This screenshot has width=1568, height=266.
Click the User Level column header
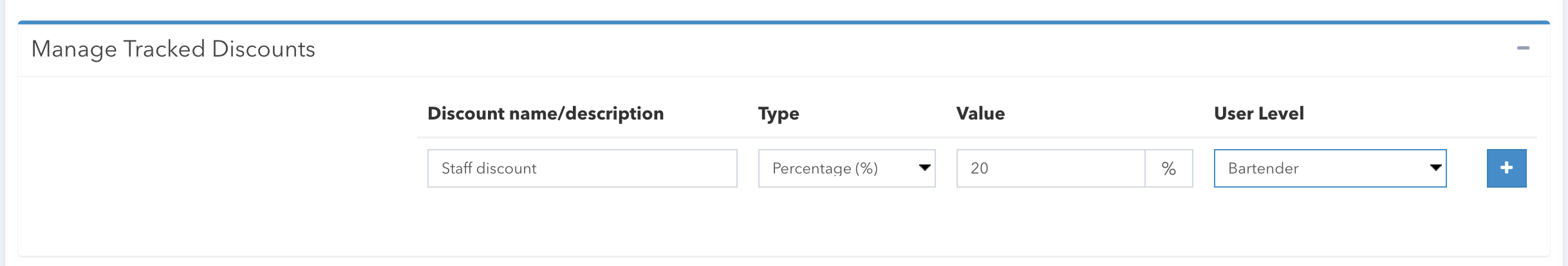coord(1258,114)
